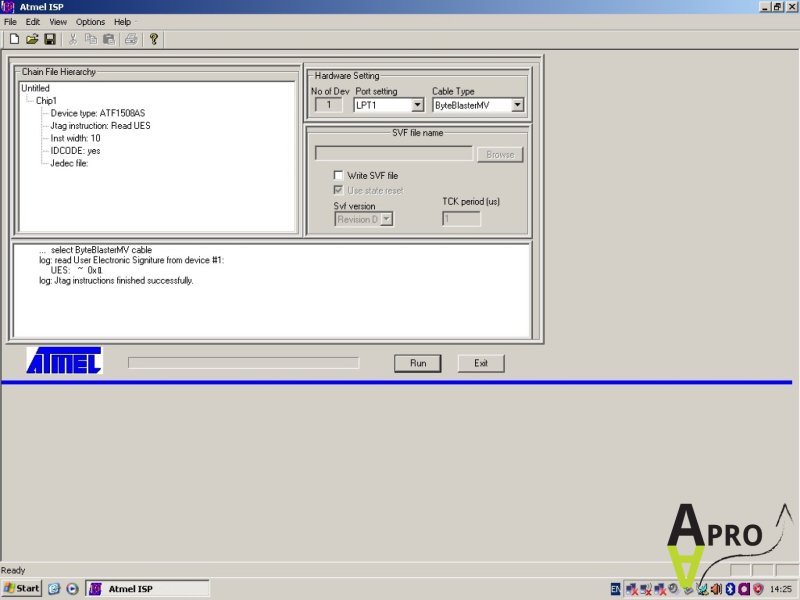Click the Open folder toolbar icon
This screenshot has height=600, width=800.
click(x=32, y=39)
